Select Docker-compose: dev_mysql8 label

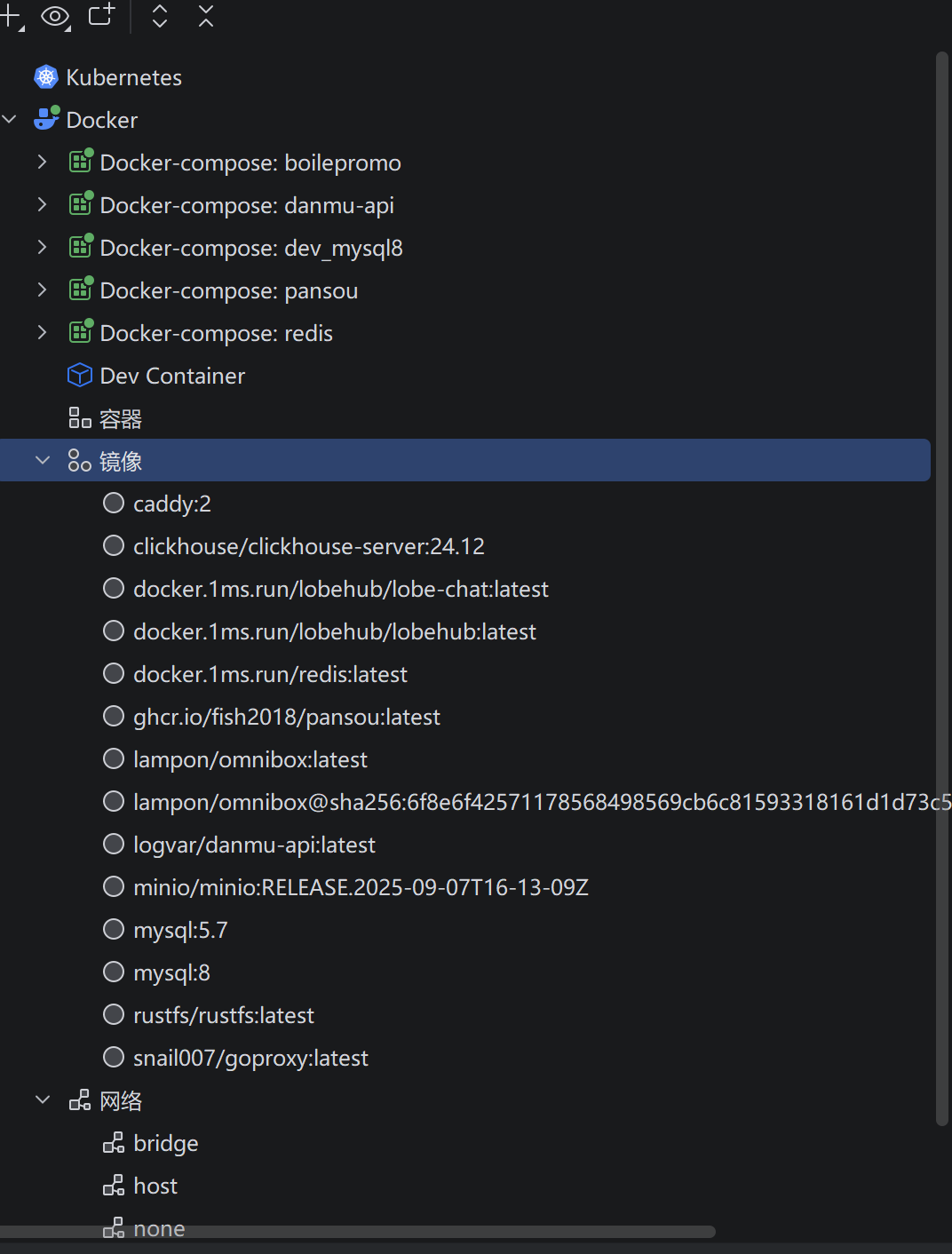[251, 248]
